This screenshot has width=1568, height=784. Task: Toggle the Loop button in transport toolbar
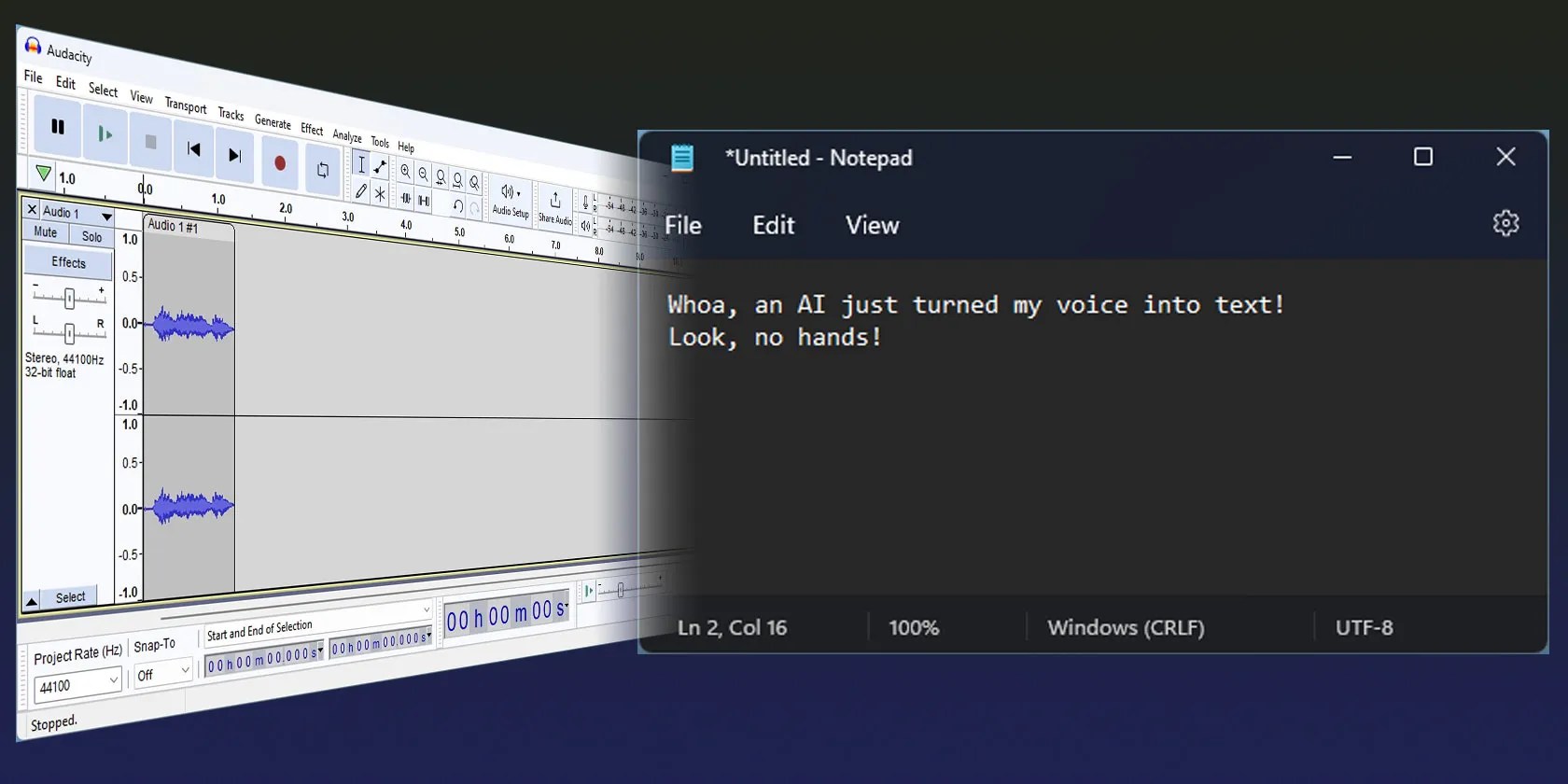(323, 170)
